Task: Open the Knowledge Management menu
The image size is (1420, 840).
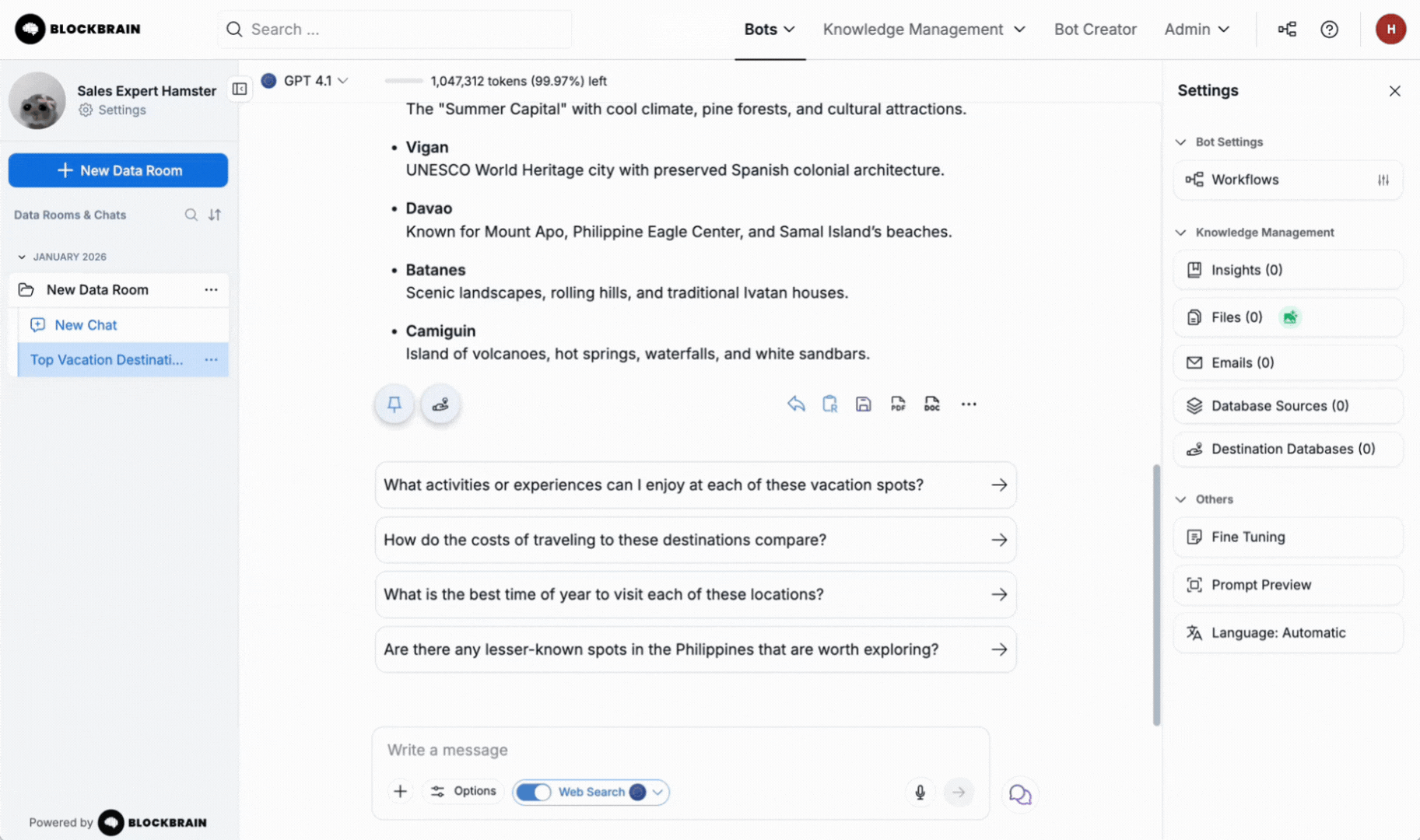Action: pos(924,30)
